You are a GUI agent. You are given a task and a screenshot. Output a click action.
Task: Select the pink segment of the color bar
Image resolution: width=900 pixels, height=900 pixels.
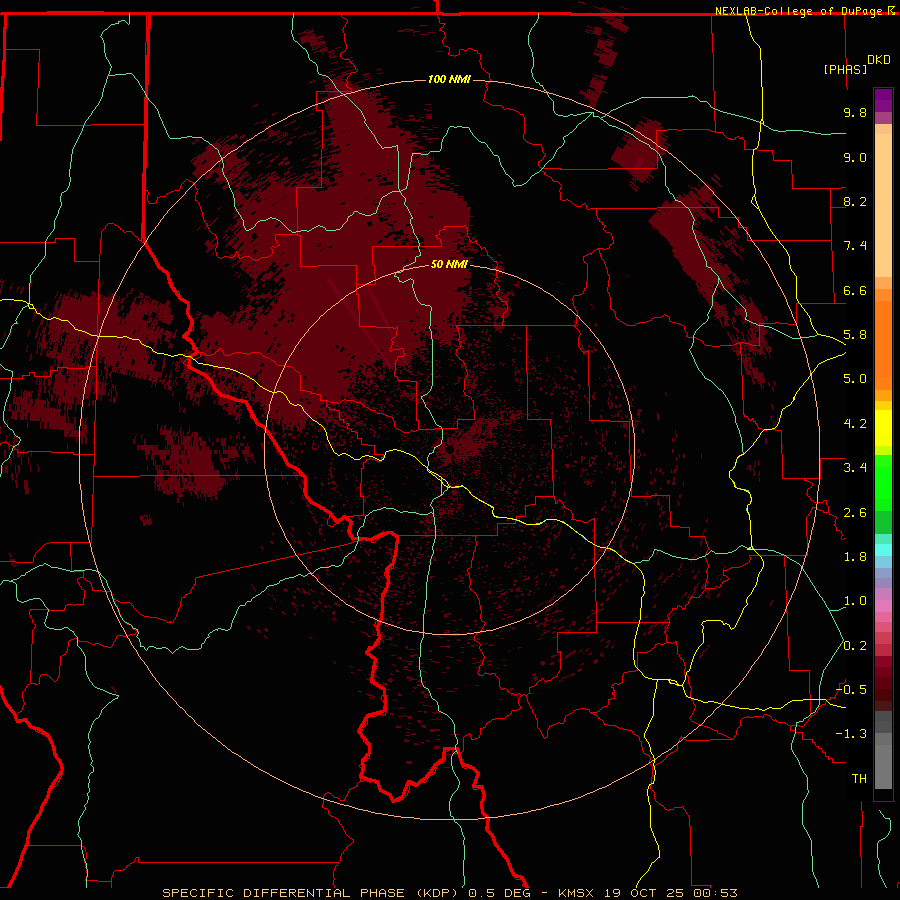[883, 606]
